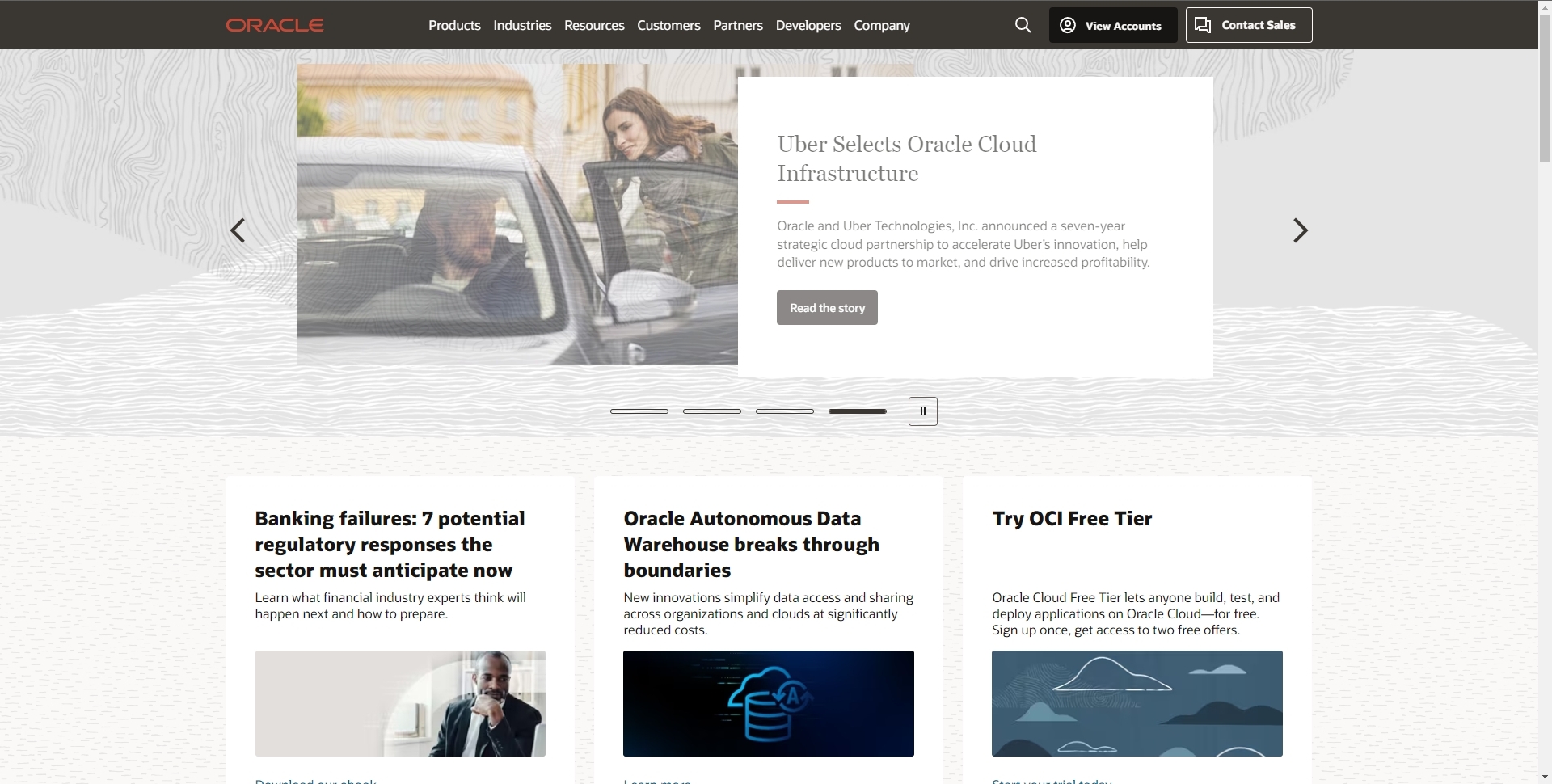
Task: Open the Uber car hero image
Action: (517, 214)
